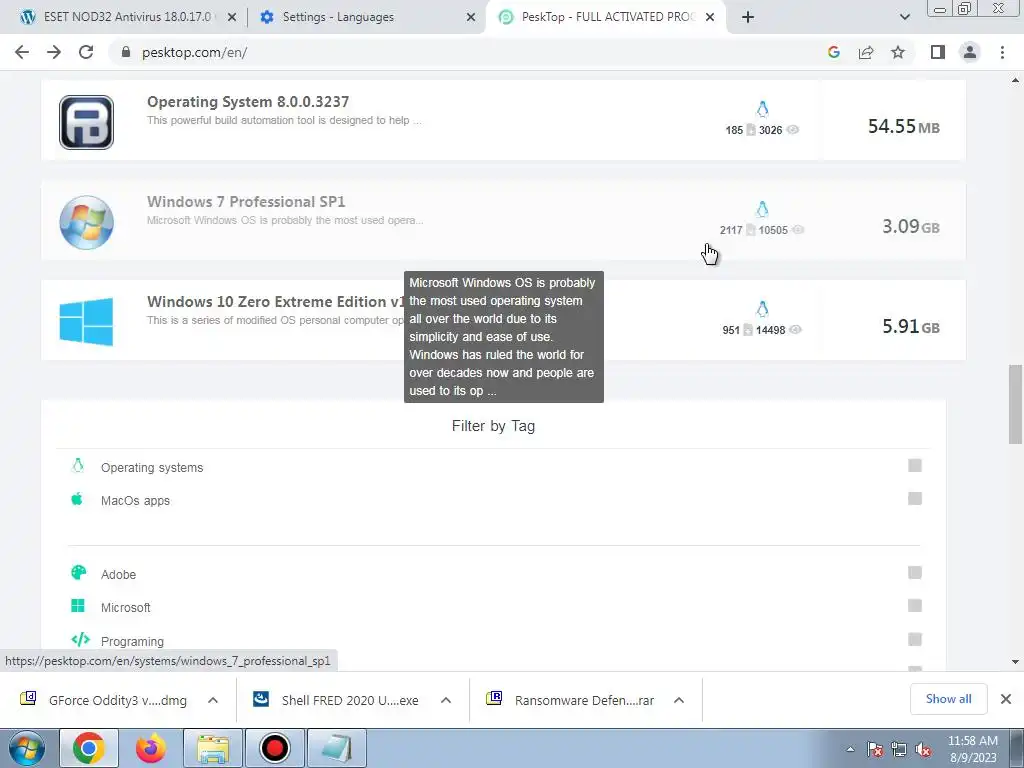Close the ESET NOD32 Antivirus tab
The width and height of the screenshot is (1024, 768).
232,18
